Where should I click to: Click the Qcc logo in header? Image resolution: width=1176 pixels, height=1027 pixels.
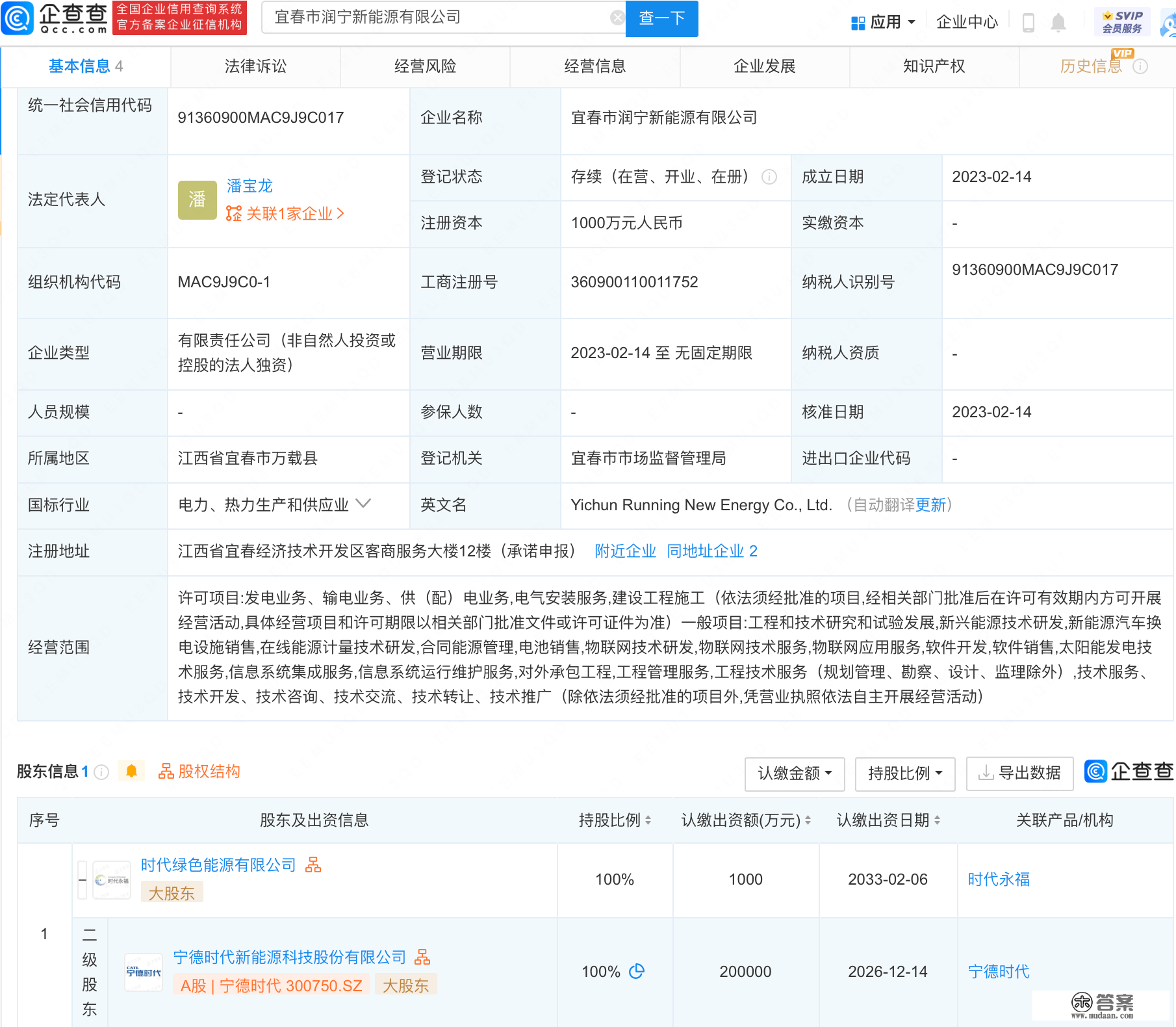[55, 18]
